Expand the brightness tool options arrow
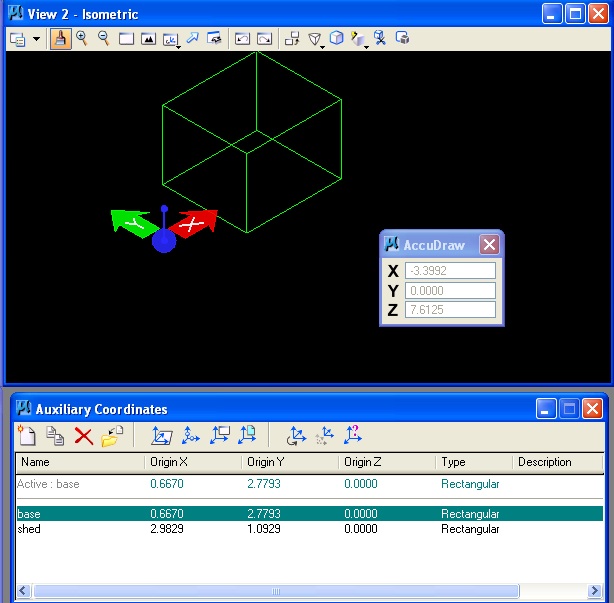This screenshot has width=614, height=603. (x=367, y=47)
